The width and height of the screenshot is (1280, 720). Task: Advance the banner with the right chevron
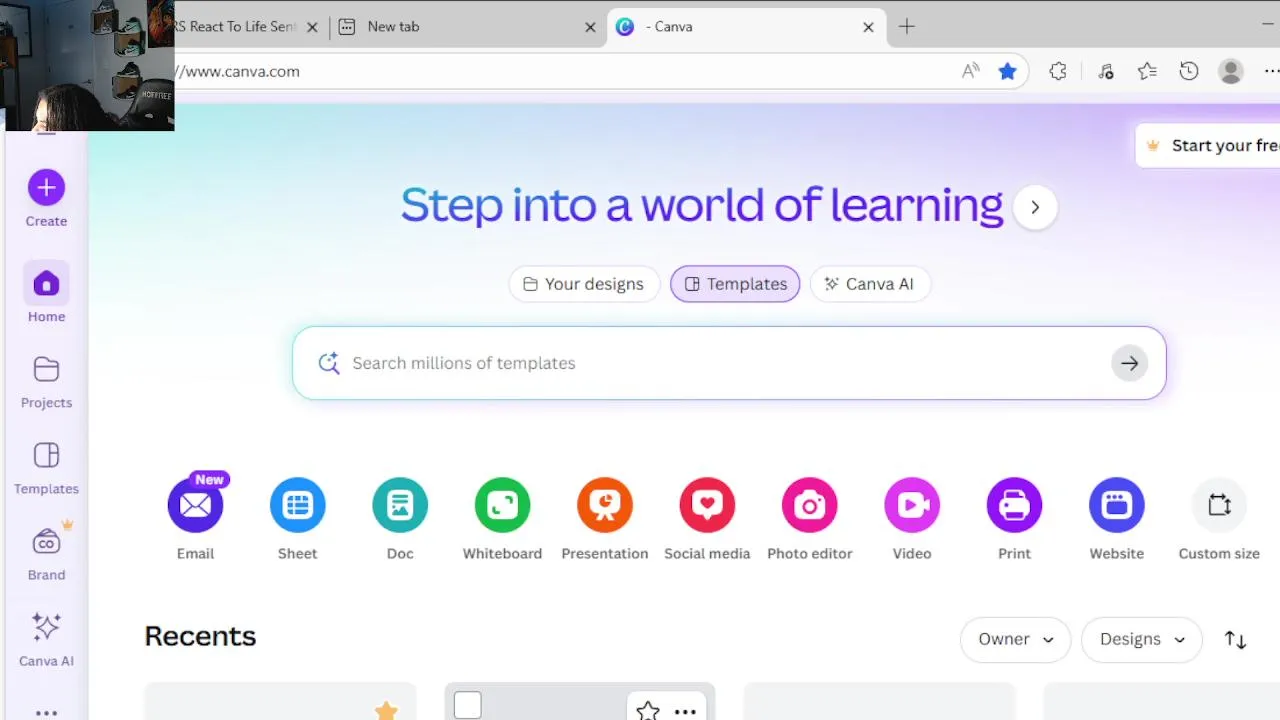pos(1035,207)
